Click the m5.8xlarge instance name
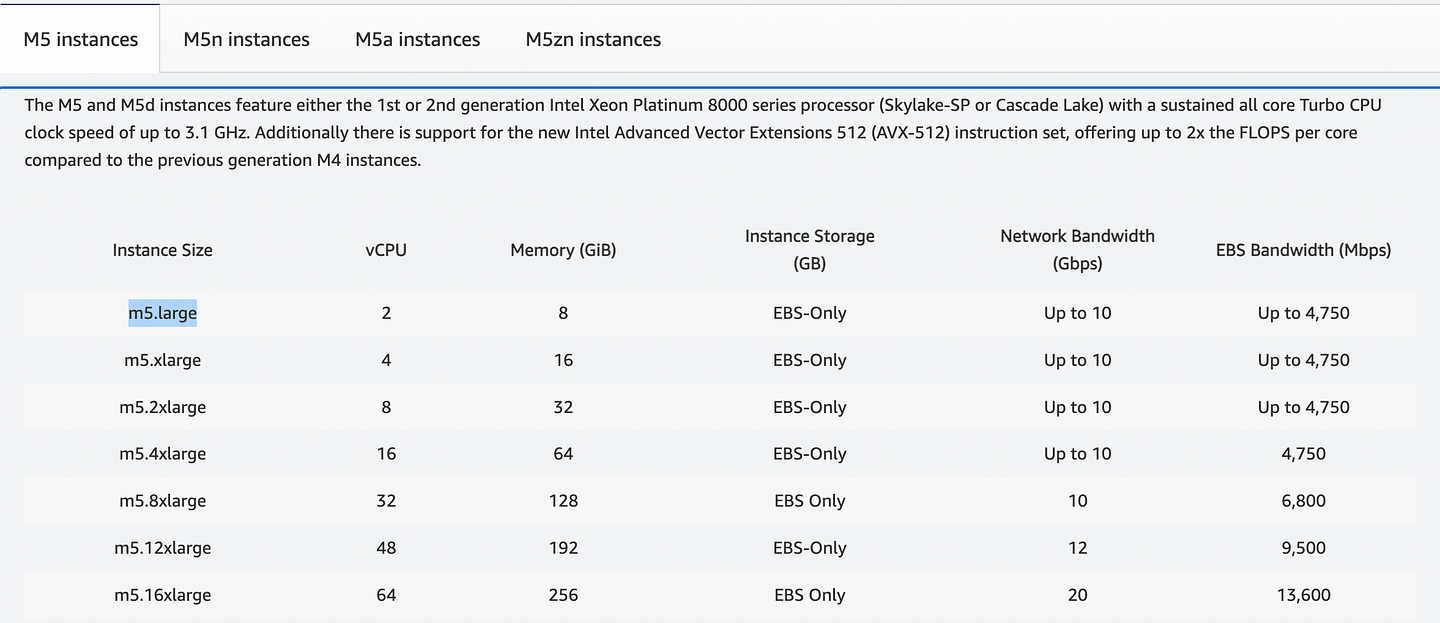The width and height of the screenshot is (1440, 623). [x=162, y=501]
